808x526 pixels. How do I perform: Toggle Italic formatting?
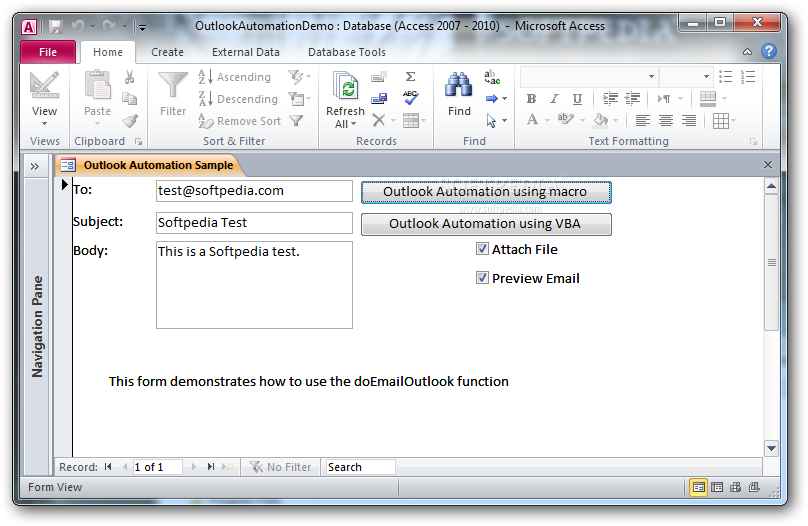click(554, 98)
